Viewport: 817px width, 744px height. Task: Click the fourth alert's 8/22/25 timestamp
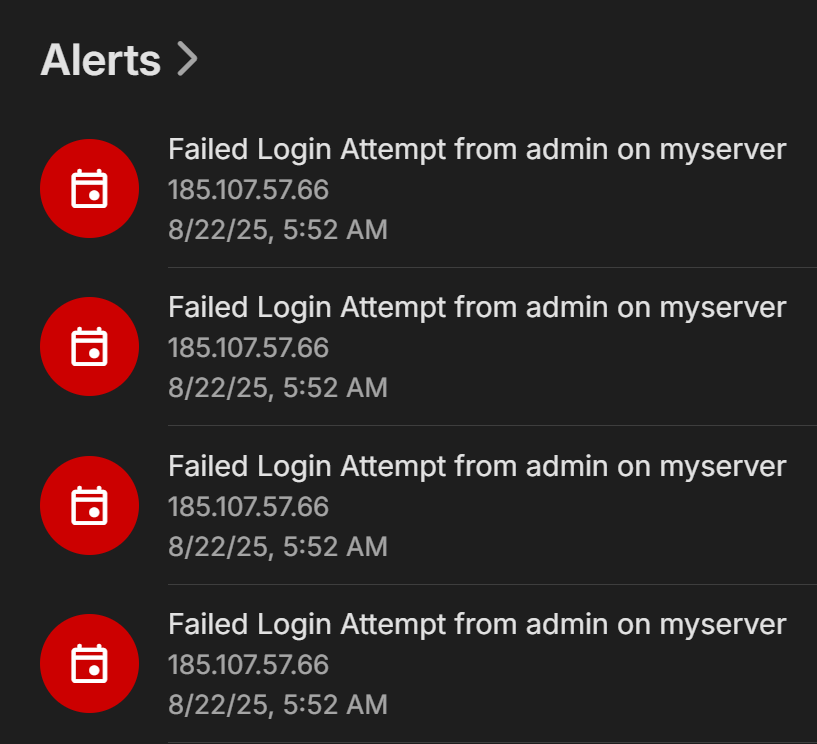click(220, 704)
